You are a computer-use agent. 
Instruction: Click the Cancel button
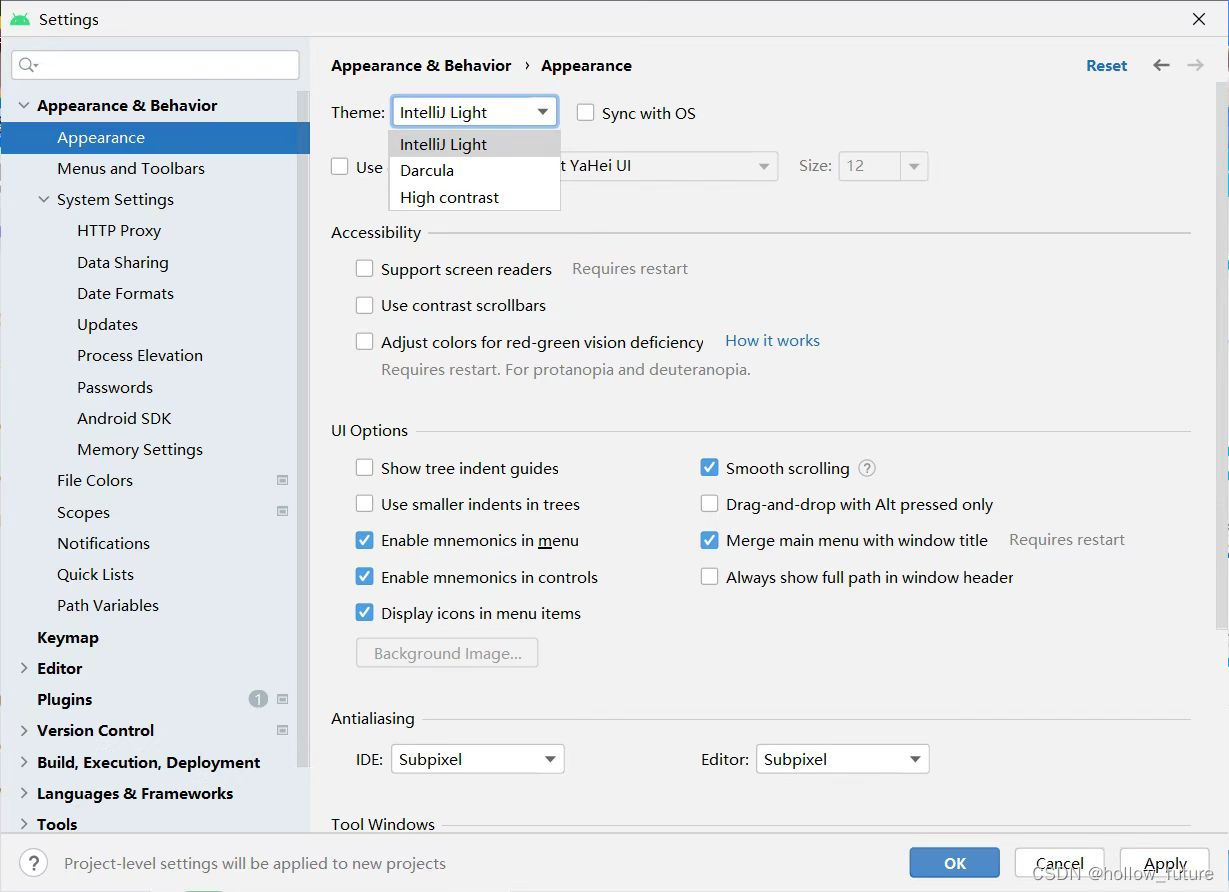pos(1060,863)
